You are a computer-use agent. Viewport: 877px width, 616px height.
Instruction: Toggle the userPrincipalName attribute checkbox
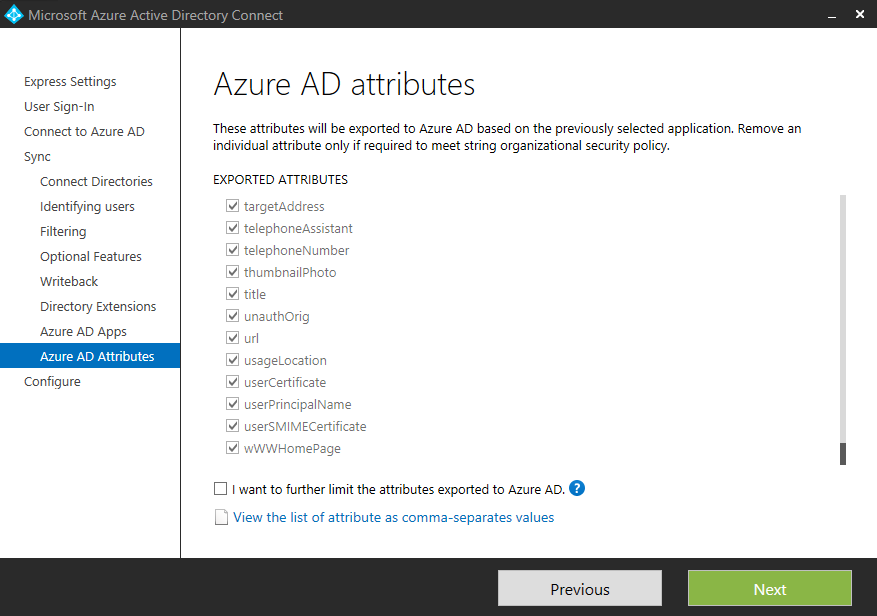point(233,405)
